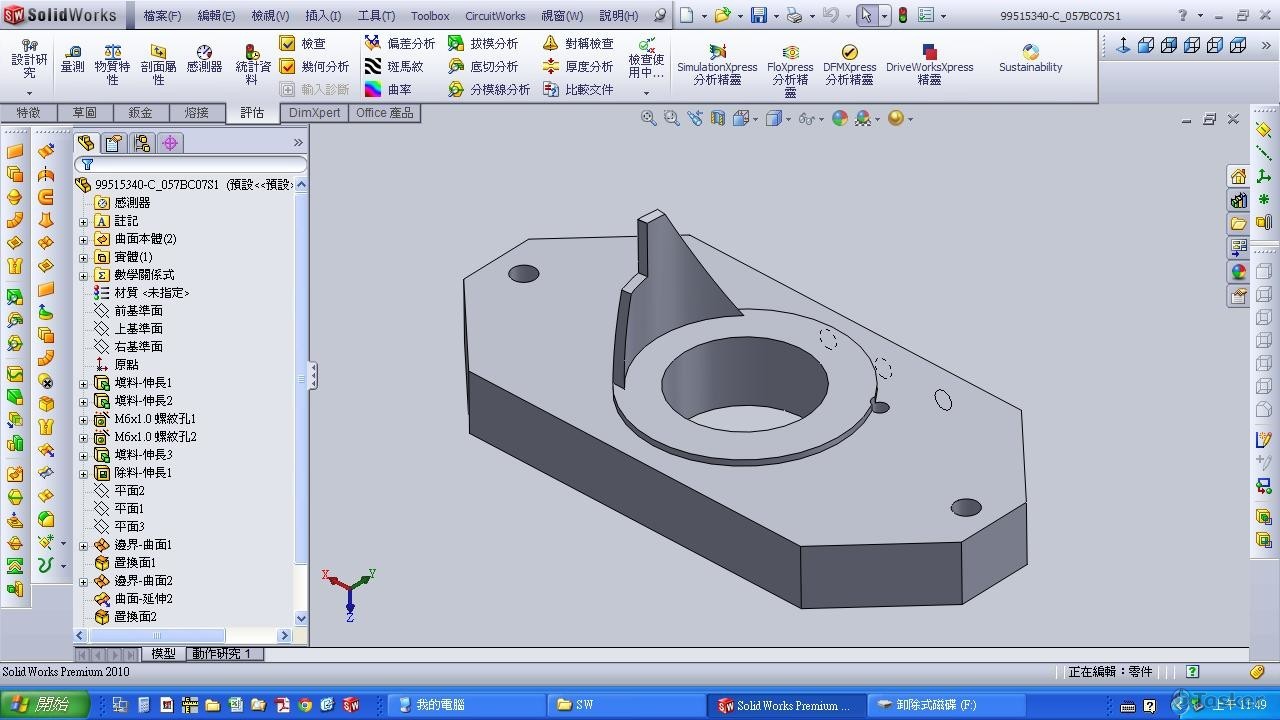
Task: Open 物質特性 mass properties tool
Action: coord(112,52)
